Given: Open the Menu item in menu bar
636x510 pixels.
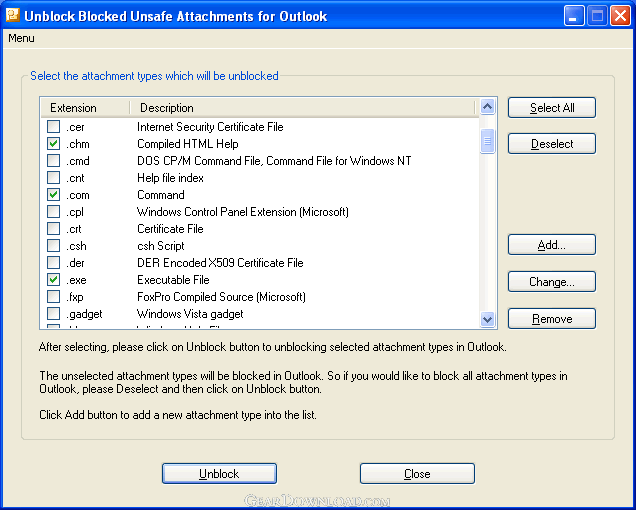Looking at the screenshot, I should click(x=21, y=38).
